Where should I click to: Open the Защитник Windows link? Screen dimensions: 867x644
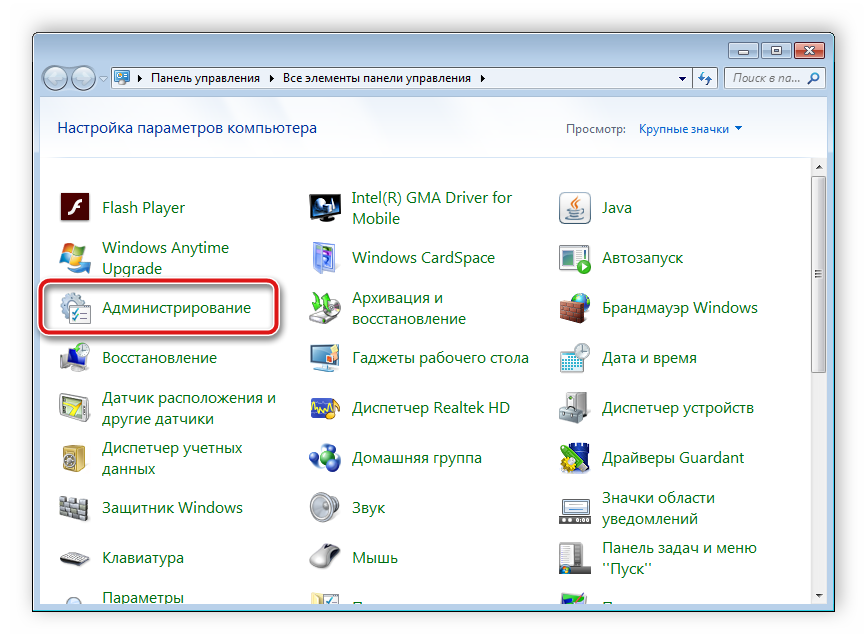click(x=172, y=508)
